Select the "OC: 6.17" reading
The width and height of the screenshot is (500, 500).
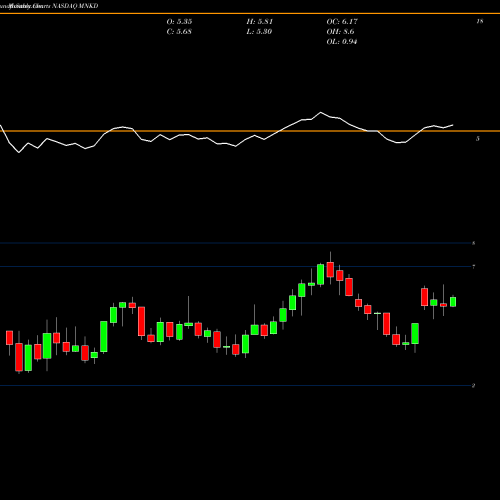click(342, 22)
